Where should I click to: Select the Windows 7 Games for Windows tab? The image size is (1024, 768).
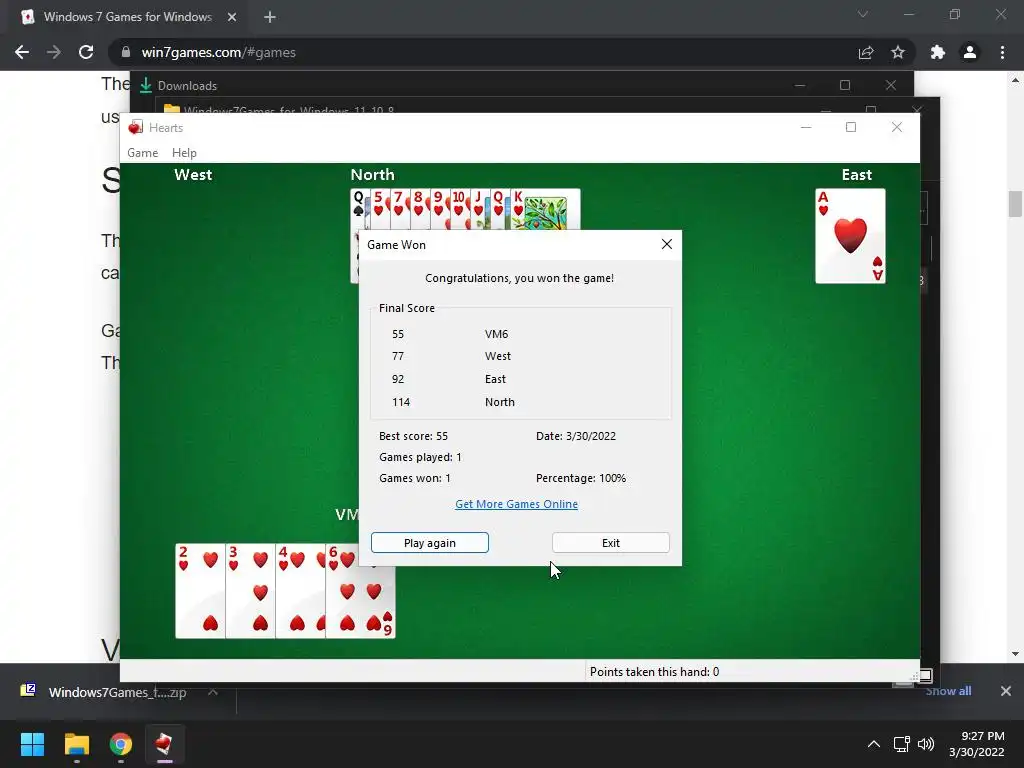(128, 17)
